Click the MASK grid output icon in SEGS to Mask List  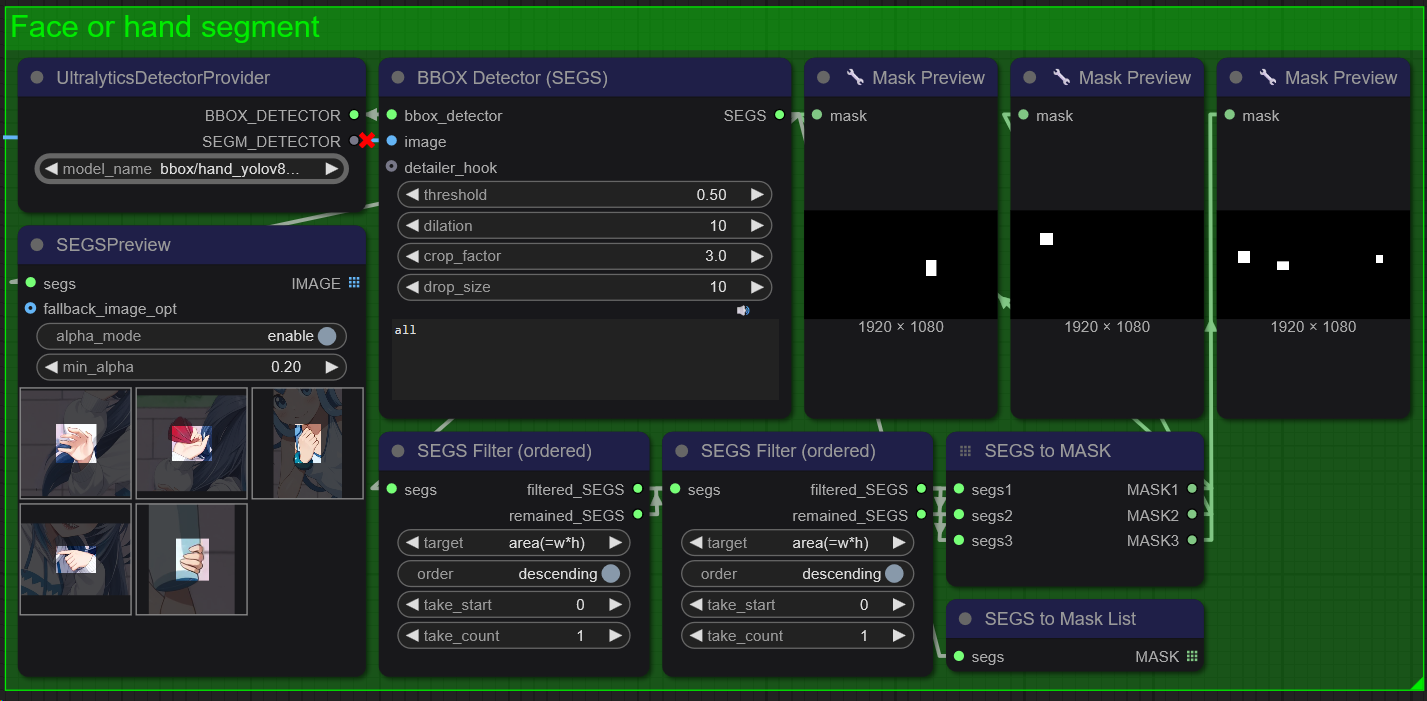point(1192,657)
